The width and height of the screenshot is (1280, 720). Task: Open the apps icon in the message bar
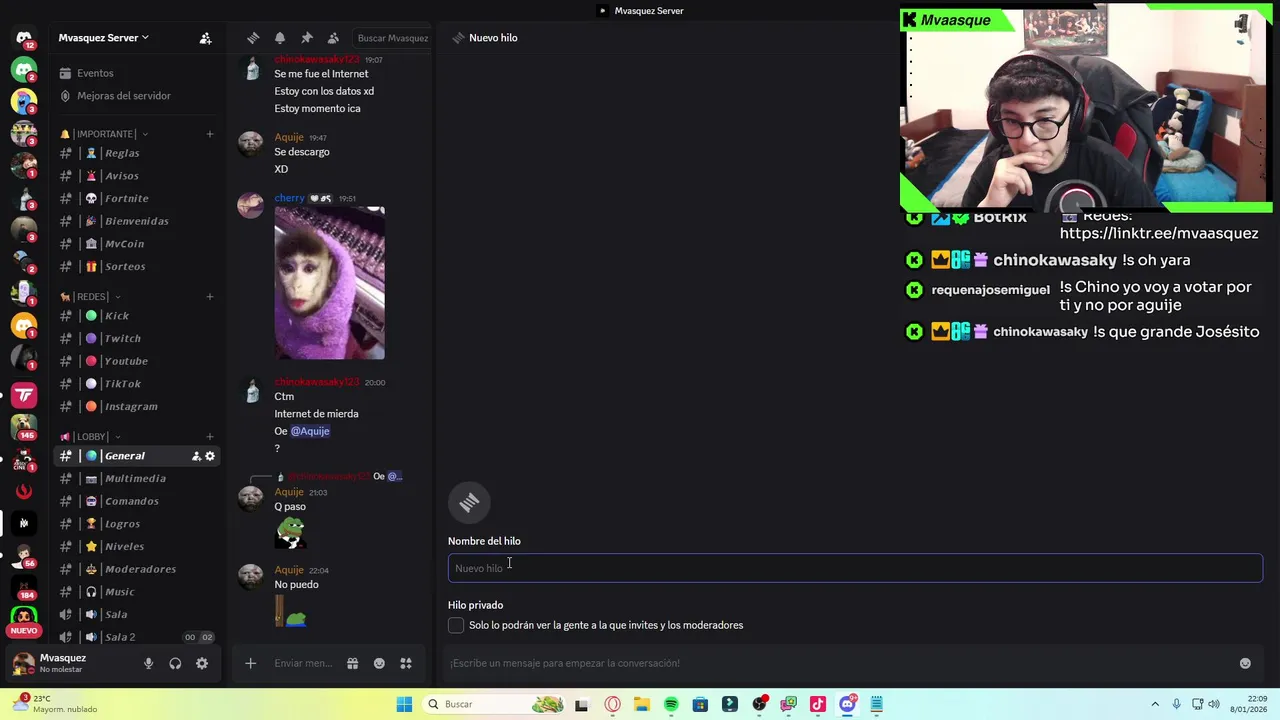click(x=406, y=663)
